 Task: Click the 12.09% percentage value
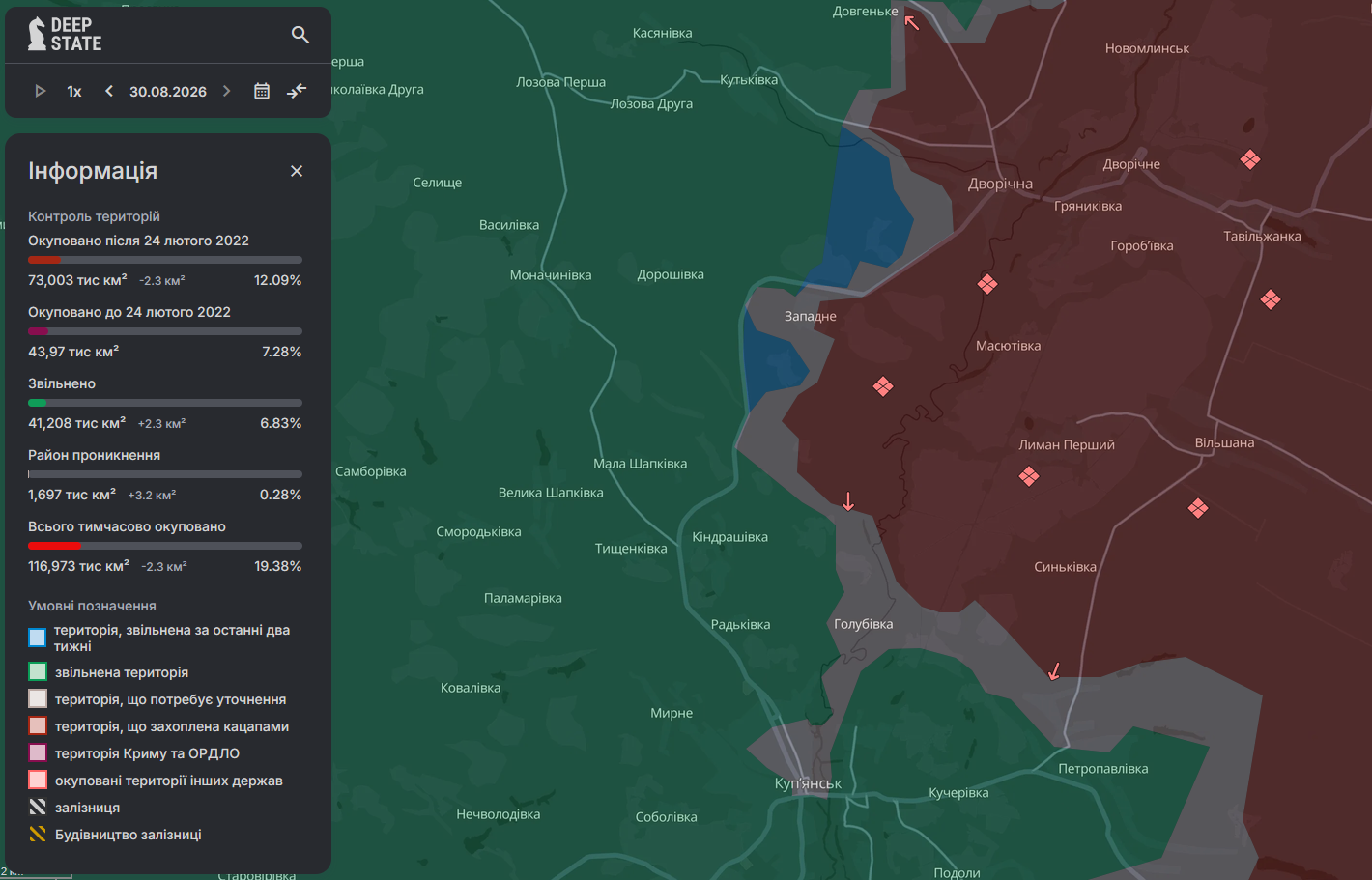click(x=277, y=280)
